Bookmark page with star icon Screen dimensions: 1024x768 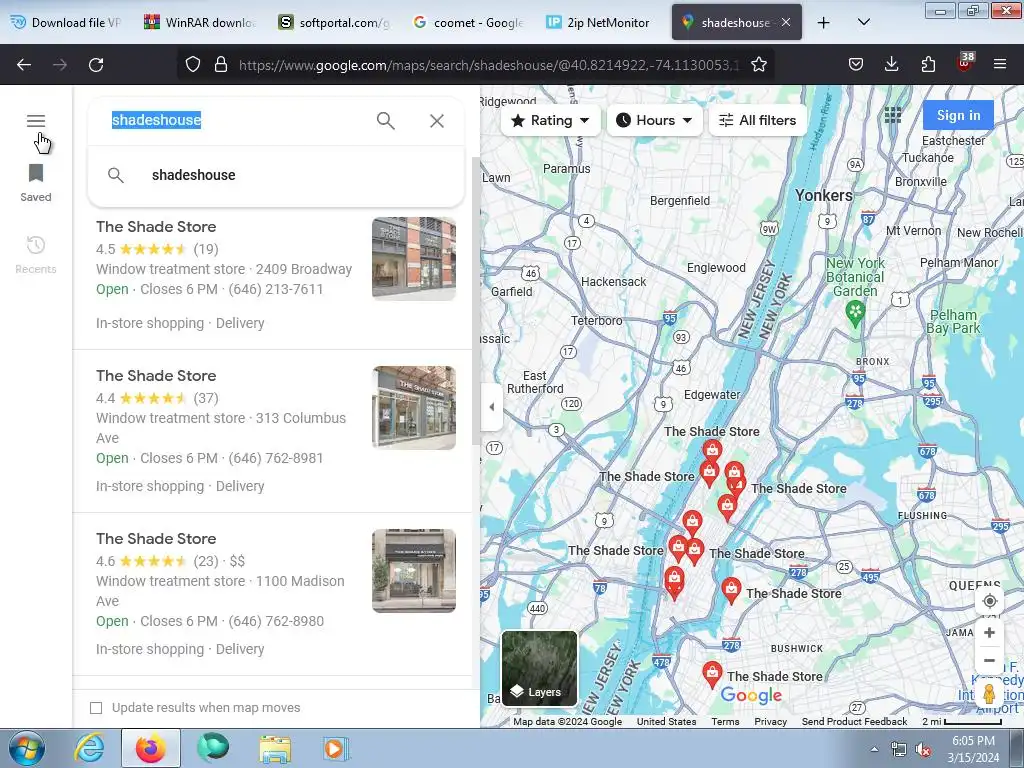click(758, 64)
